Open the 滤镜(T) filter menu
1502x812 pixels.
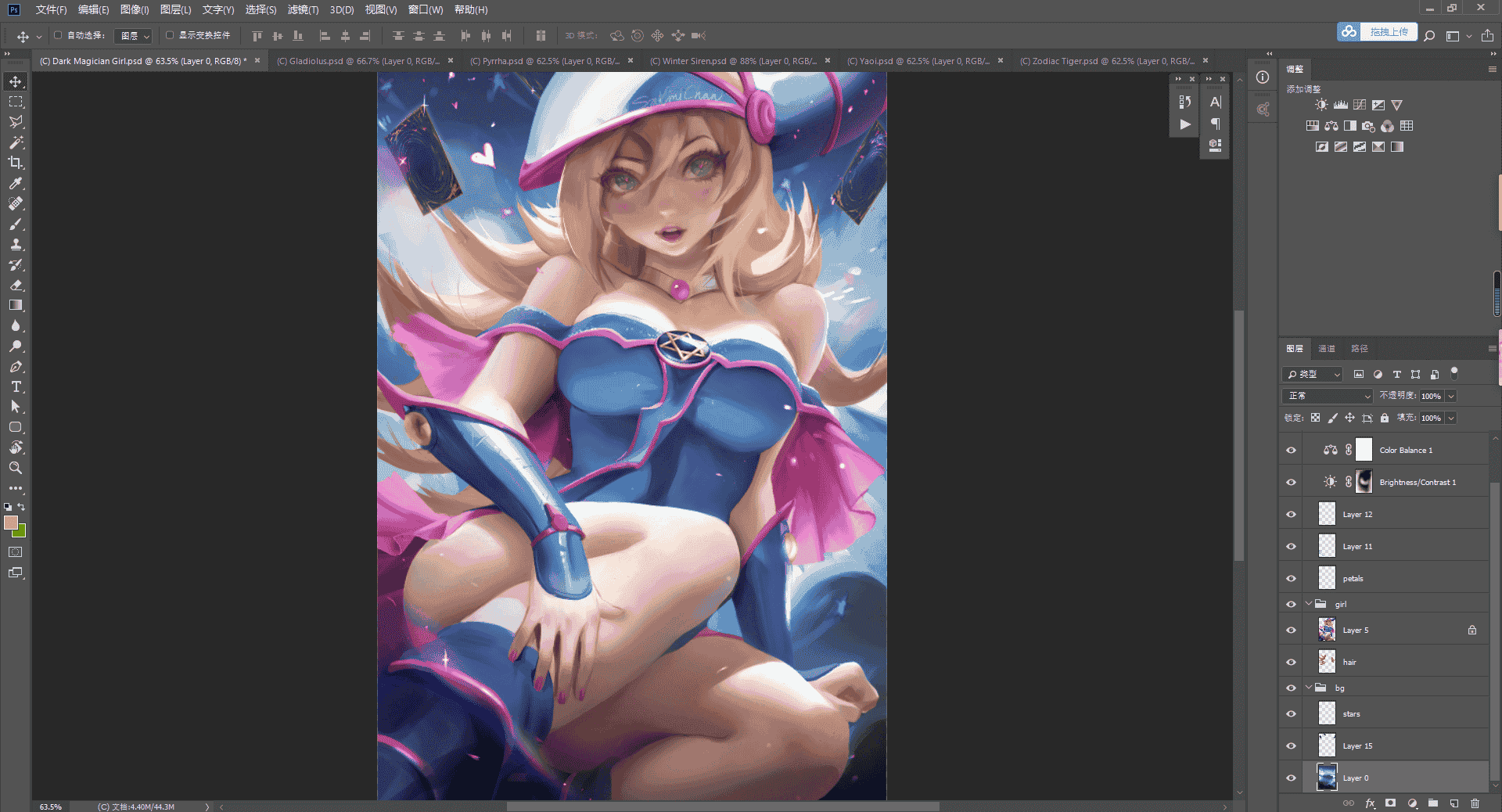pos(303,9)
